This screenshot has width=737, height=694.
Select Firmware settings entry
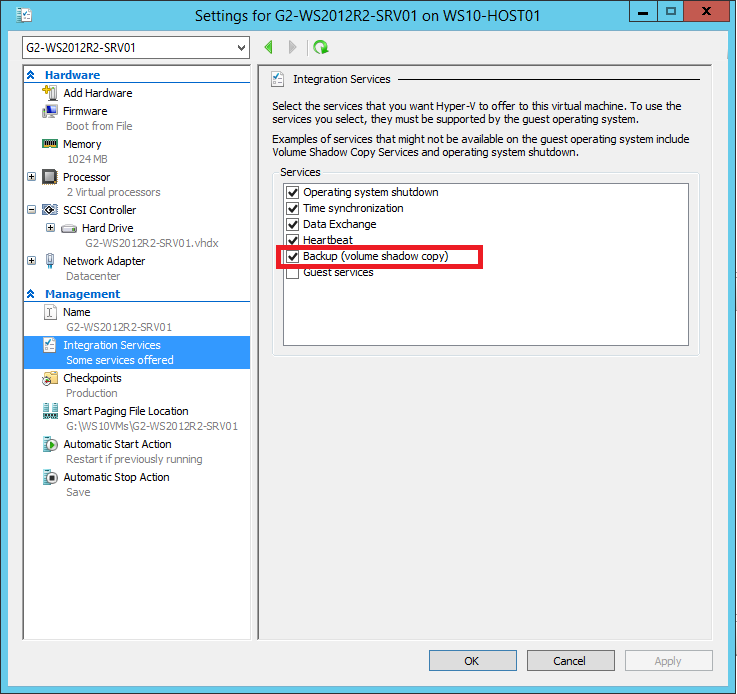85,111
